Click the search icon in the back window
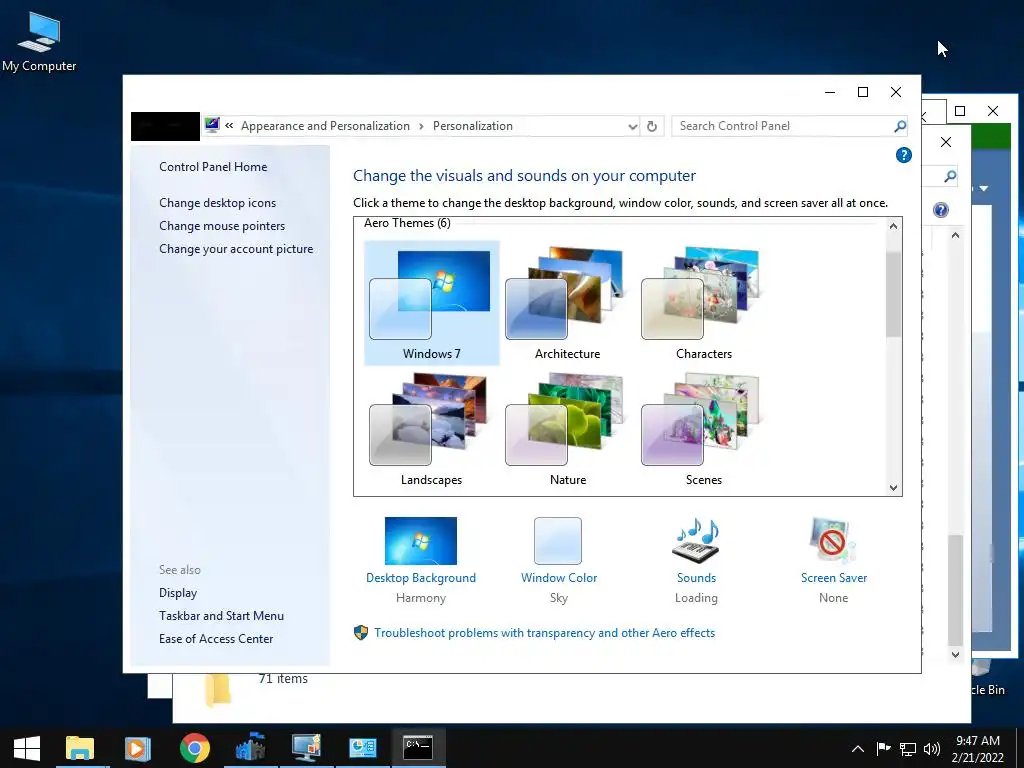The width and height of the screenshot is (1024, 768). coord(950,176)
